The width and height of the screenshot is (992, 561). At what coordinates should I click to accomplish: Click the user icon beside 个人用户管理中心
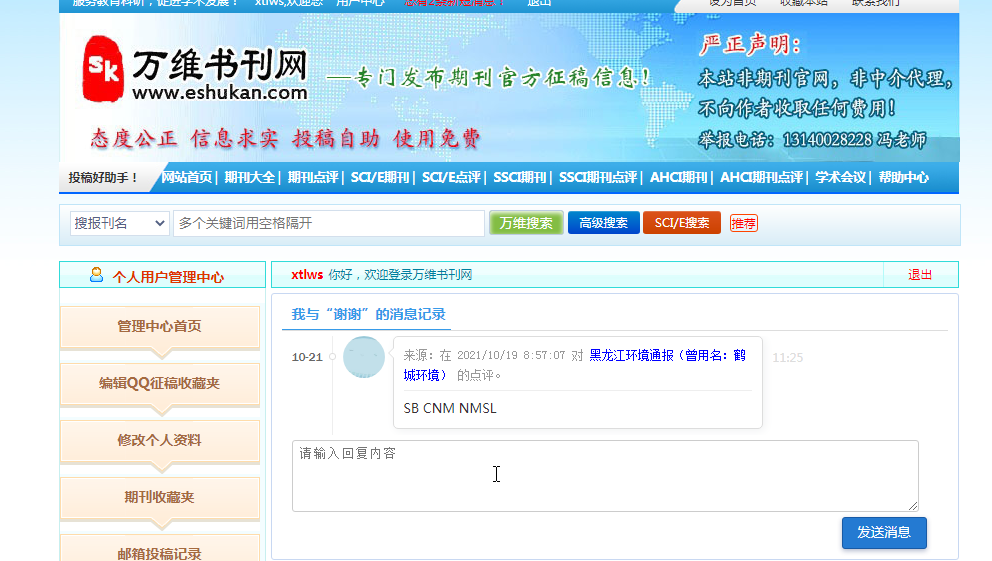[x=97, y=275]
